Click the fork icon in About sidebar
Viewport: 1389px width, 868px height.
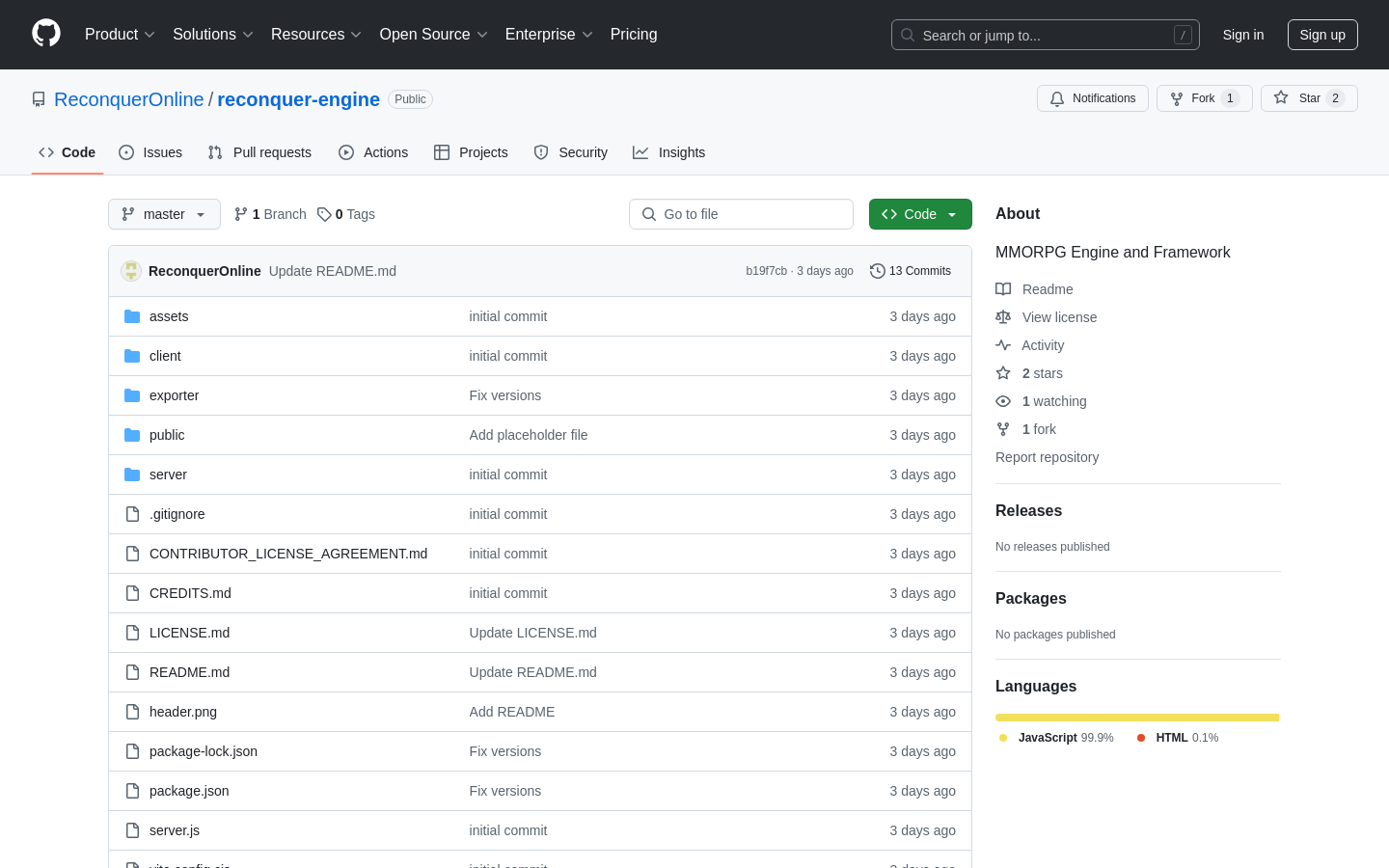(x=1003, y=429)
